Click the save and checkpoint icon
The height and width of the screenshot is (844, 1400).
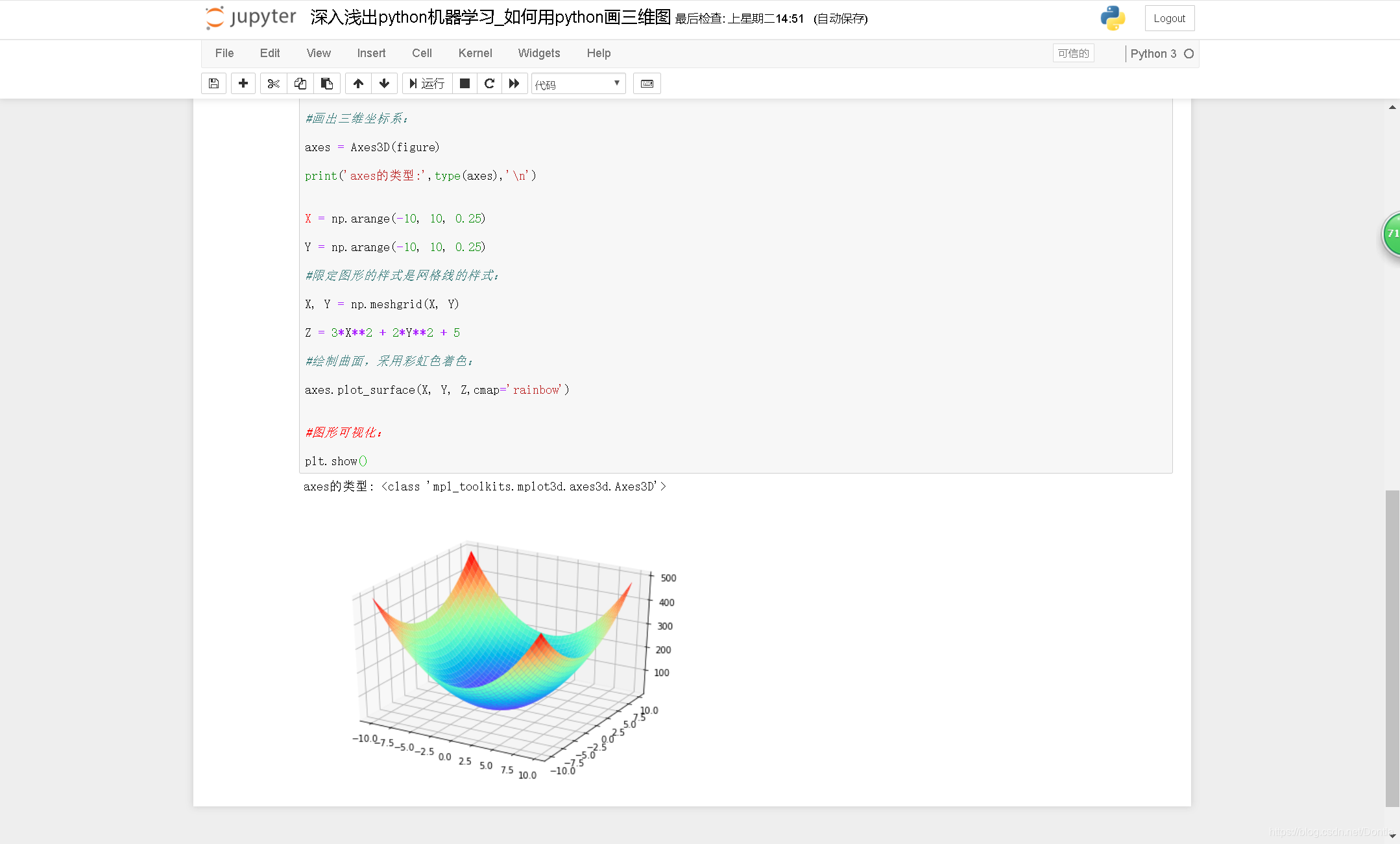tap(213, 84)
